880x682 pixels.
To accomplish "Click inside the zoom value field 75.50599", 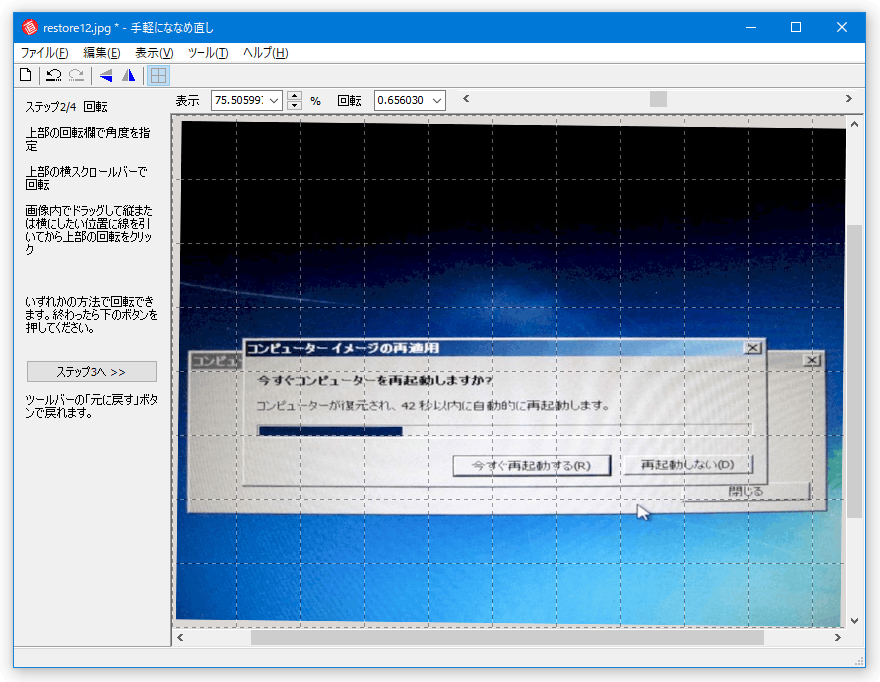I will click(x=239, y=100).
